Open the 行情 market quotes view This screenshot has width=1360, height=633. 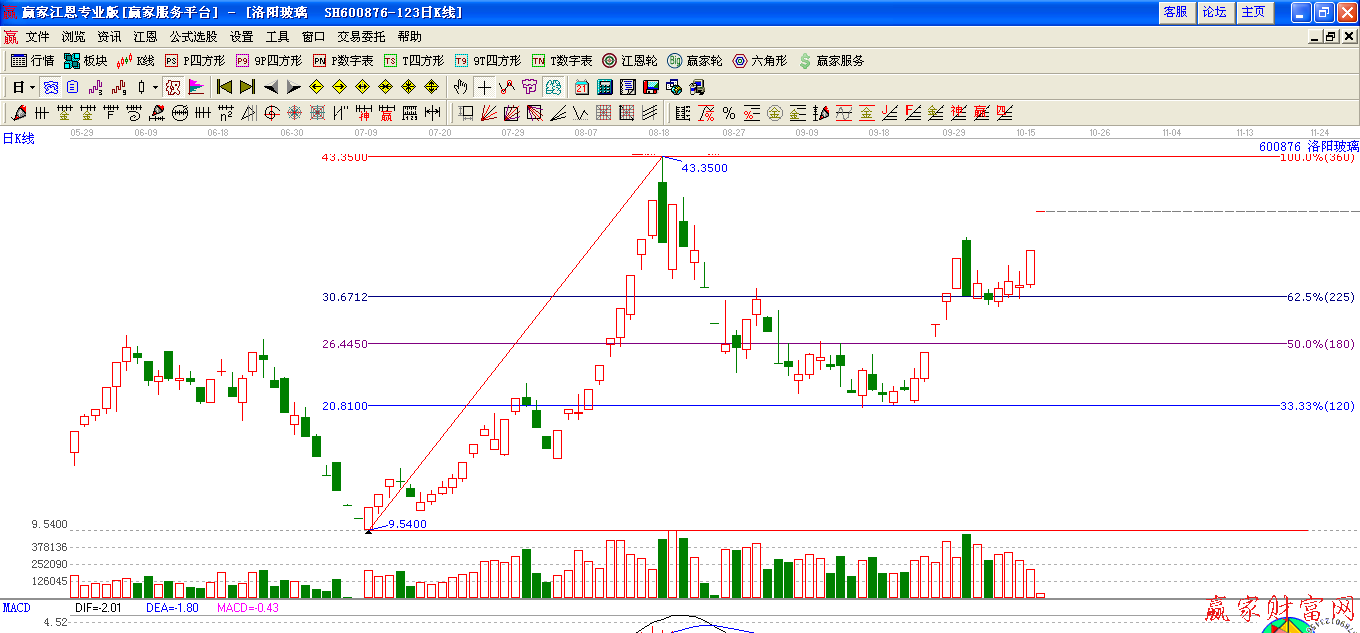32,61
